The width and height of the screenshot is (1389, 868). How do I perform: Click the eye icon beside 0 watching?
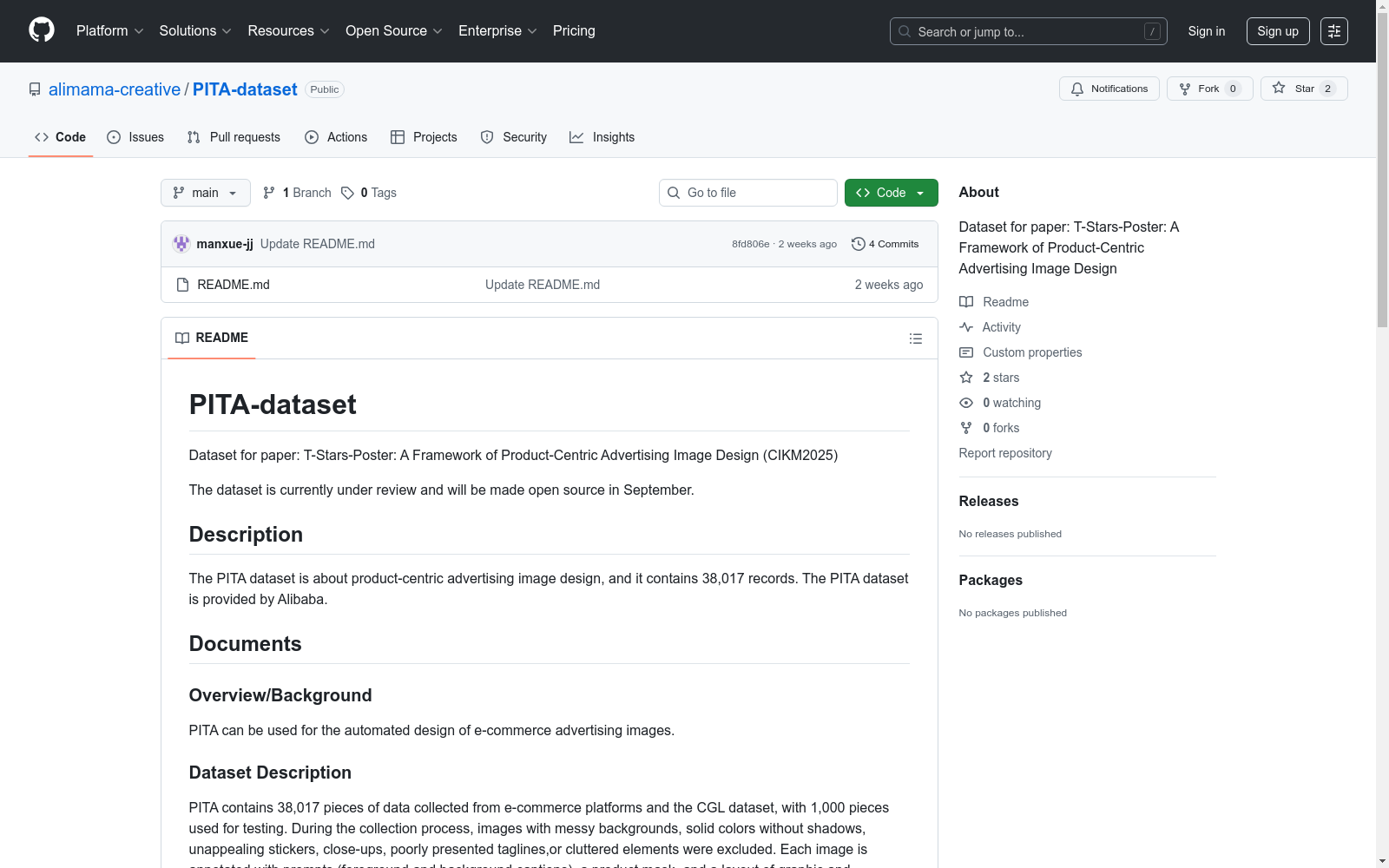(x=966, y=403)
